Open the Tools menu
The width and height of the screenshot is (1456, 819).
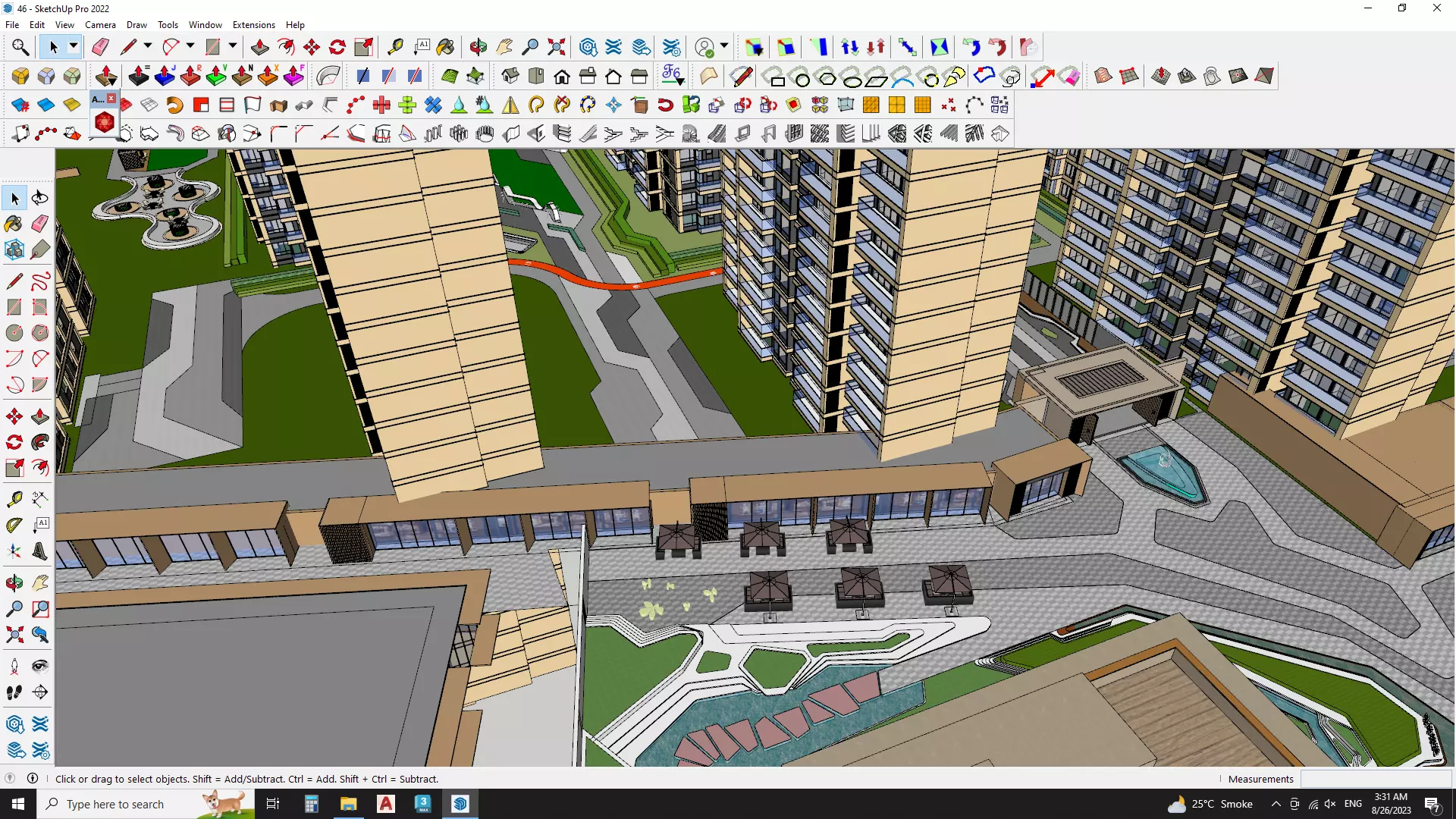click(x=168, y=25)
